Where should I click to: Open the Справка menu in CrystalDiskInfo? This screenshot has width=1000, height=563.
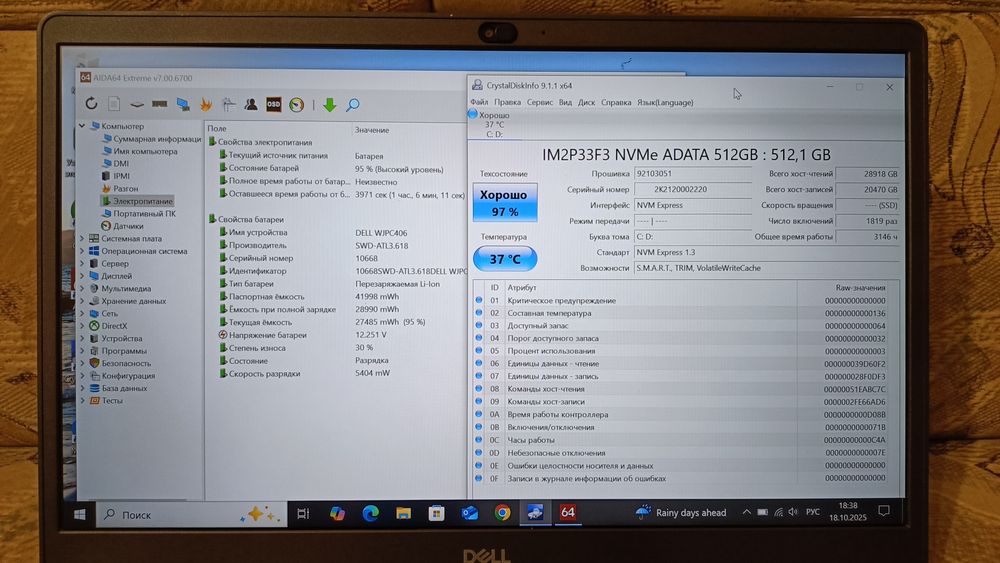click(x=616, y=102)
